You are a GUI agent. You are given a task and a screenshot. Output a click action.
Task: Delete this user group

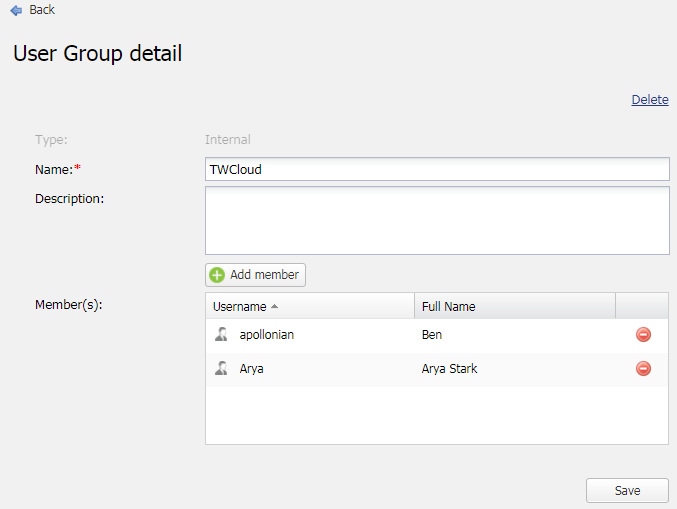tap(649, 100)
